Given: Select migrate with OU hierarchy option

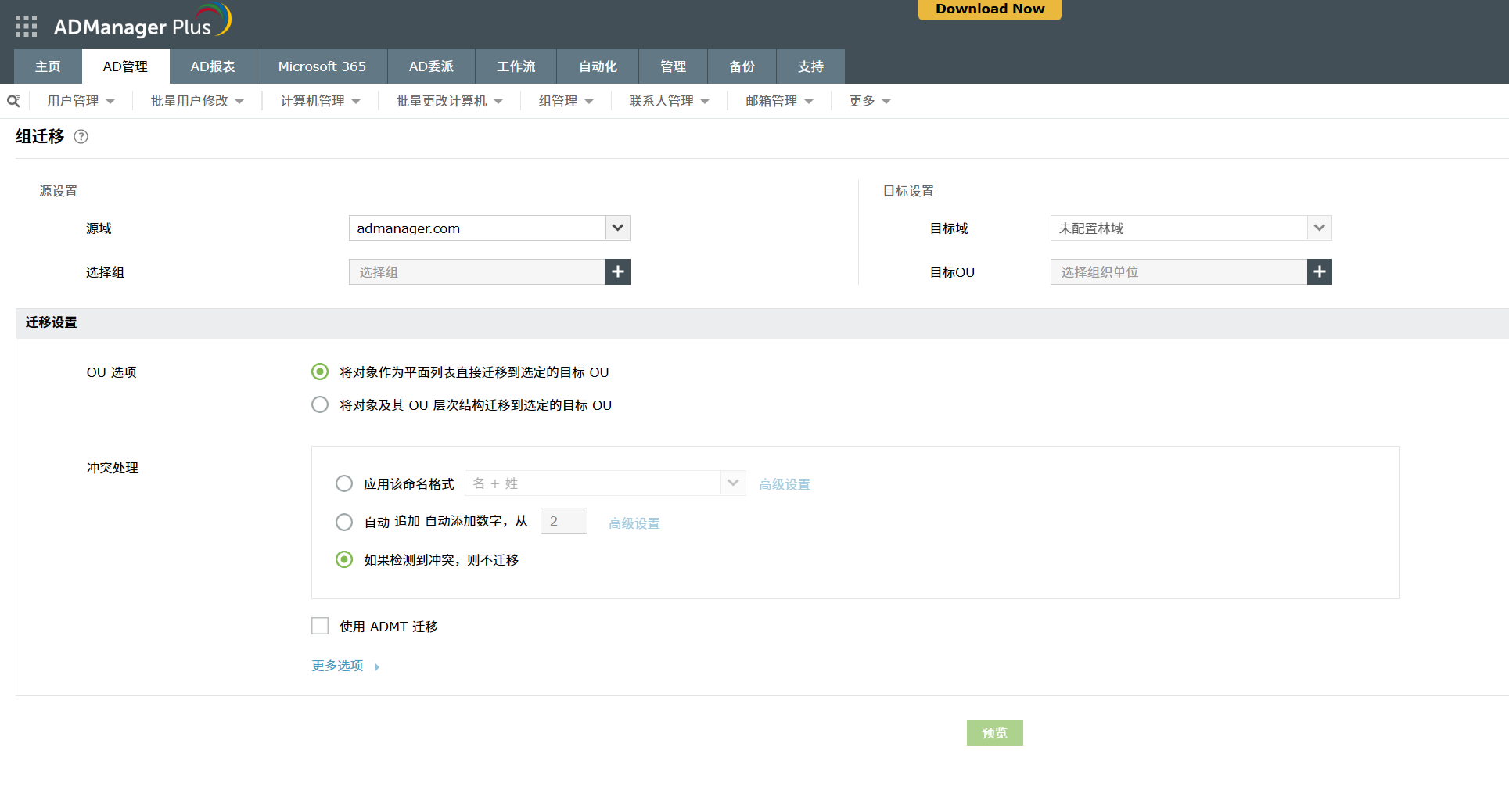Looking at the screenshot, I should click(320, 405).
